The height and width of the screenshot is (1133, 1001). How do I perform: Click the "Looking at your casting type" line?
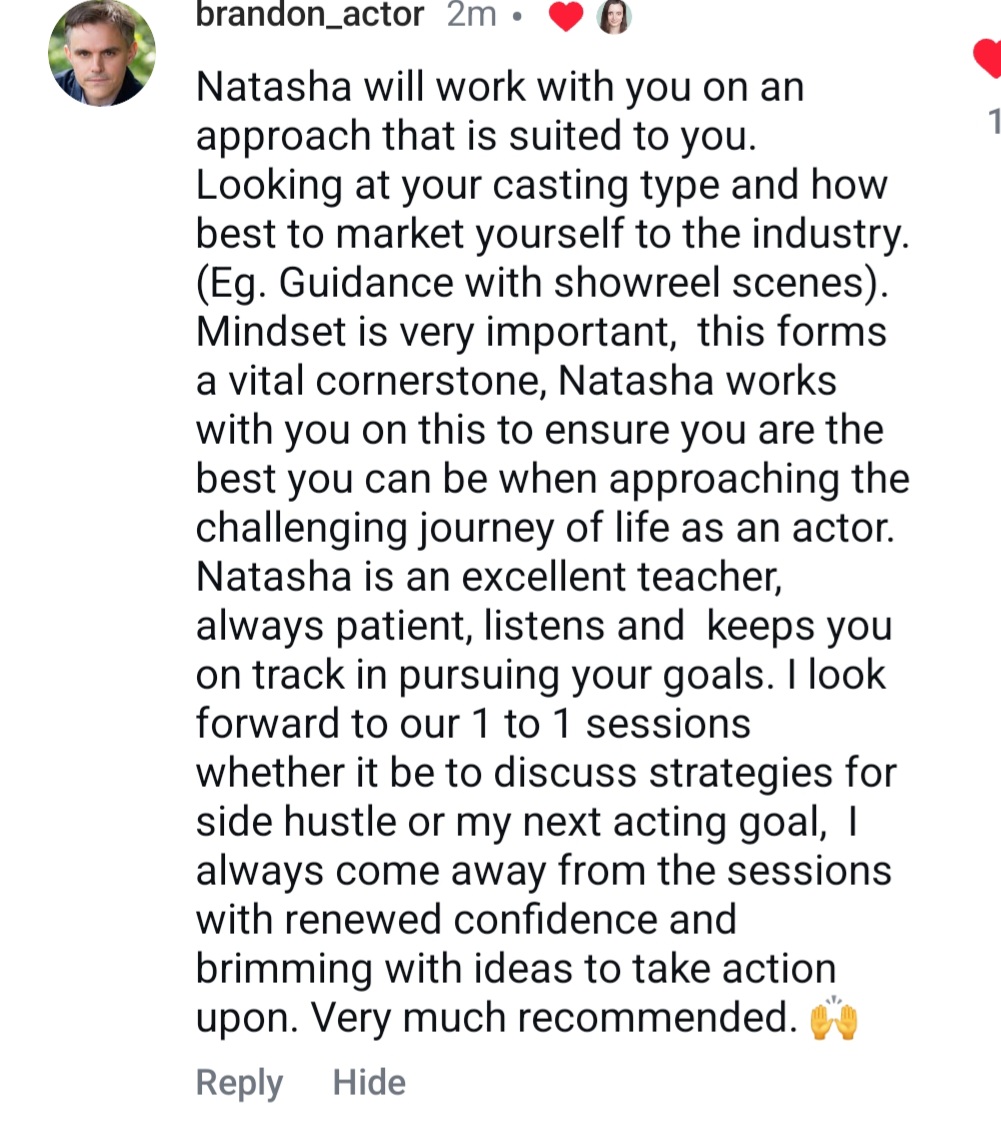542,186
